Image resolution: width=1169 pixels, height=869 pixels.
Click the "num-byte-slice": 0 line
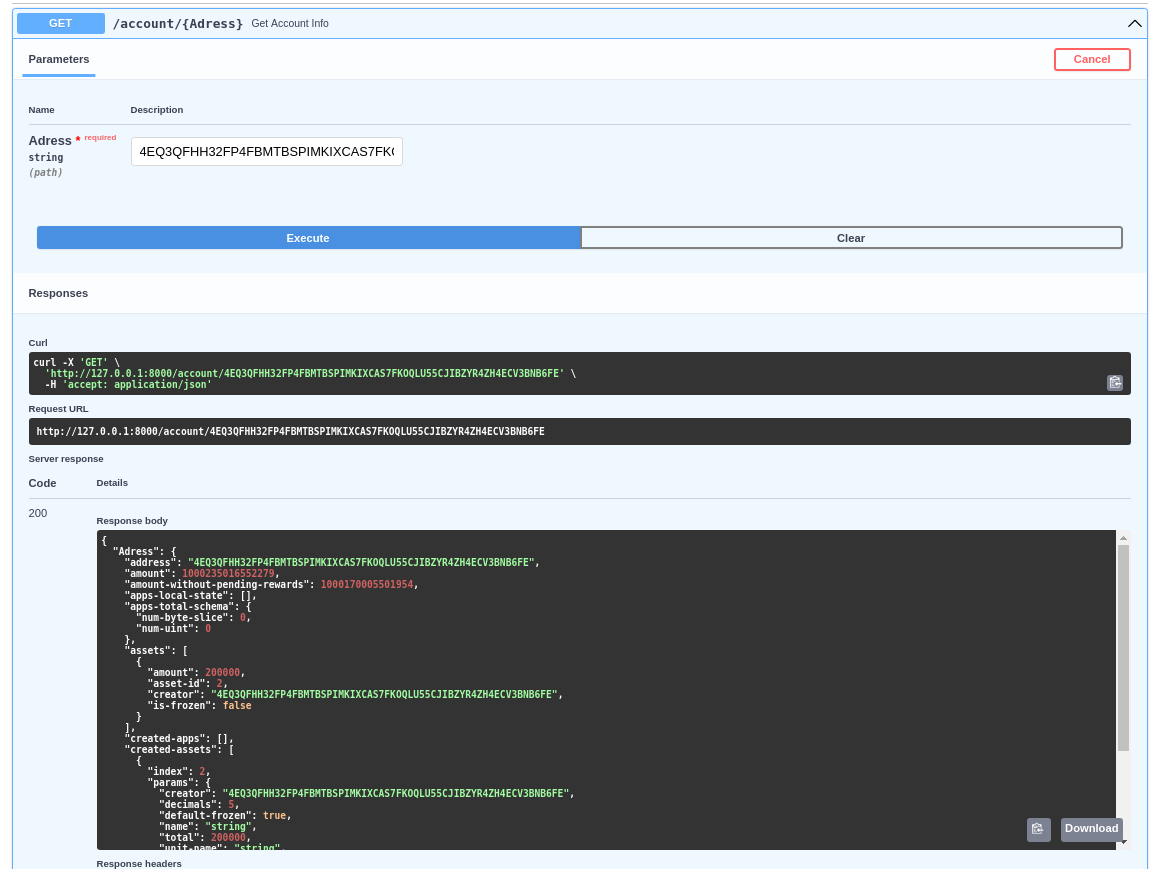coord(193,618)
